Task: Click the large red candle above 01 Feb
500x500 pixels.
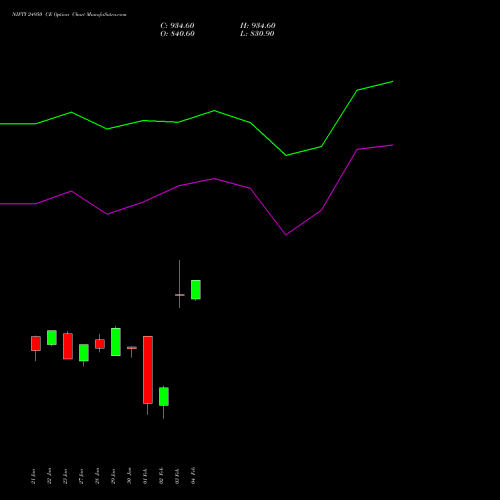Action: pos(148,370)
